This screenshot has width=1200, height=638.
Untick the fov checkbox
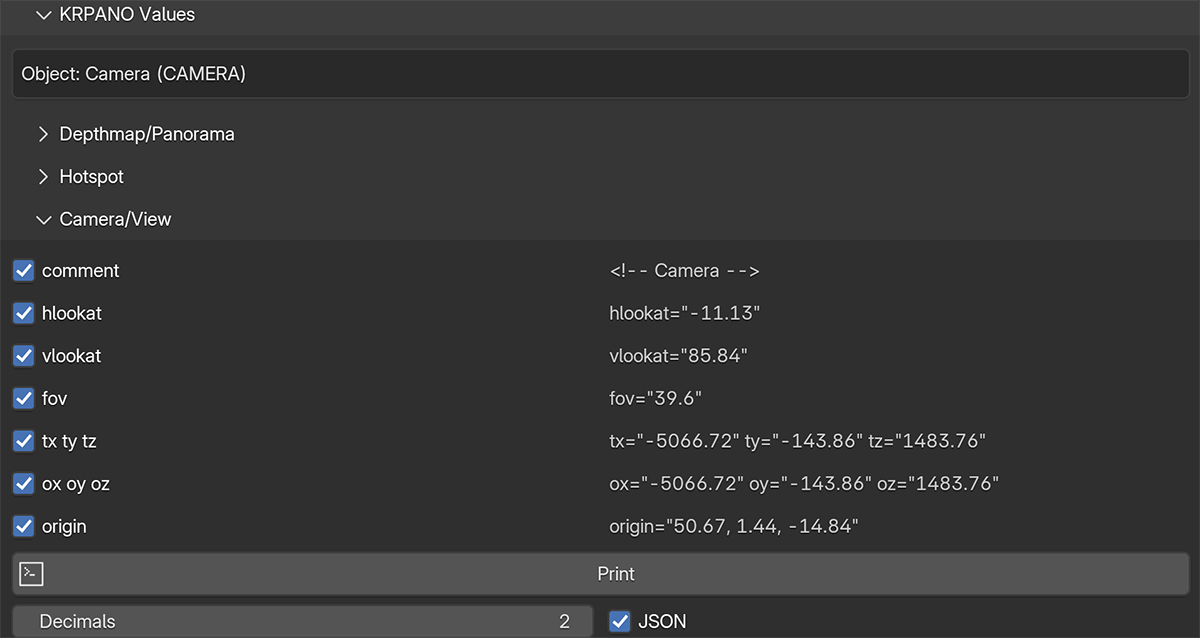click(x=24, y=398)
